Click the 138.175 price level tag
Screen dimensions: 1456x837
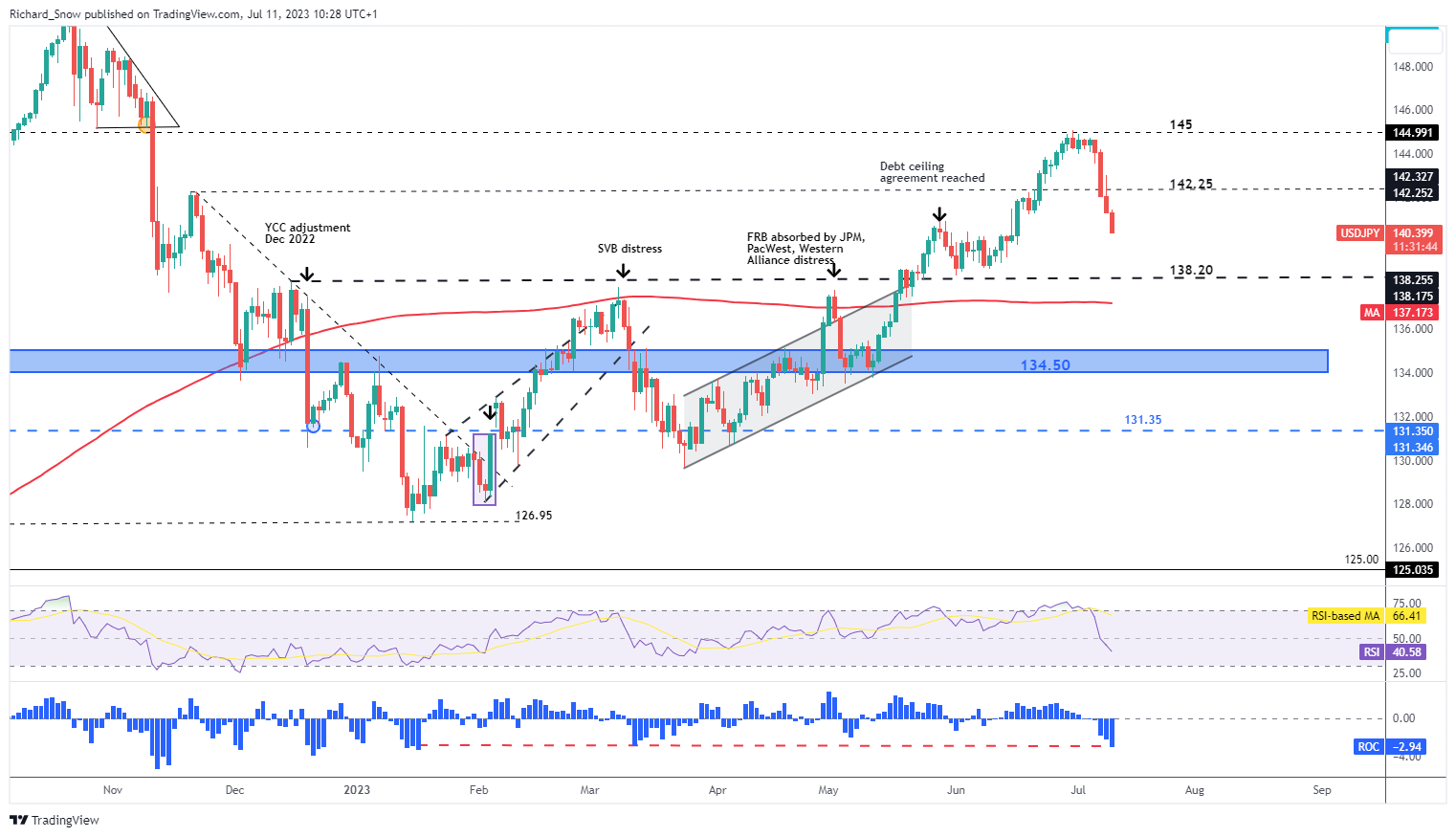click(1412, 297)
